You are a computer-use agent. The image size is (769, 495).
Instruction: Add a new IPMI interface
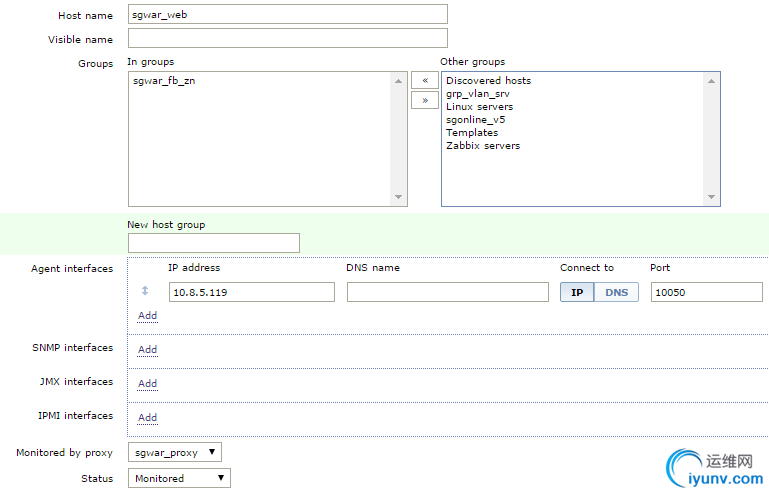(x=147, y=417)
